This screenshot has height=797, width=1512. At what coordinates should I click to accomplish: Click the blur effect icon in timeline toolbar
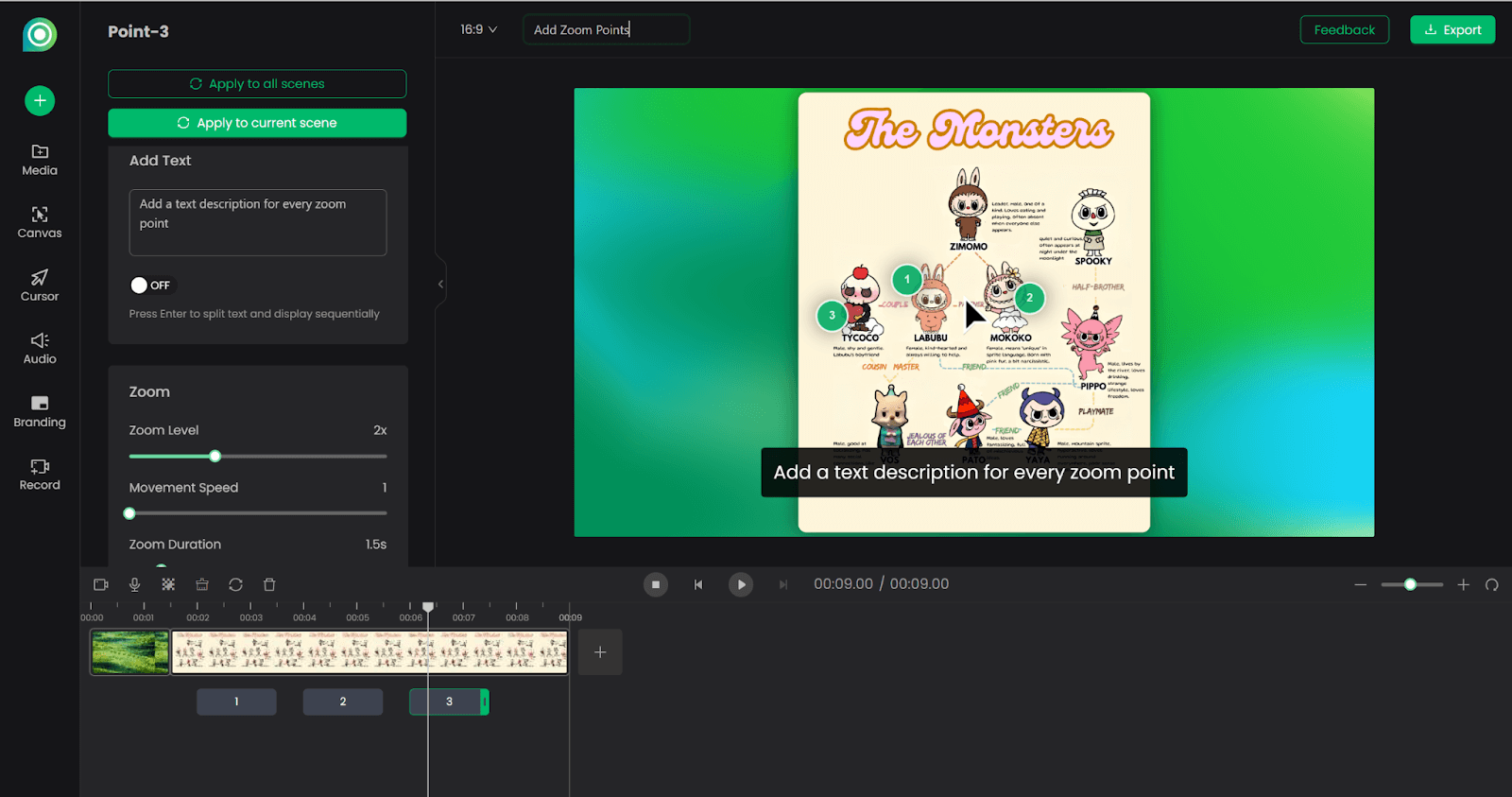(x=168, y=584)
